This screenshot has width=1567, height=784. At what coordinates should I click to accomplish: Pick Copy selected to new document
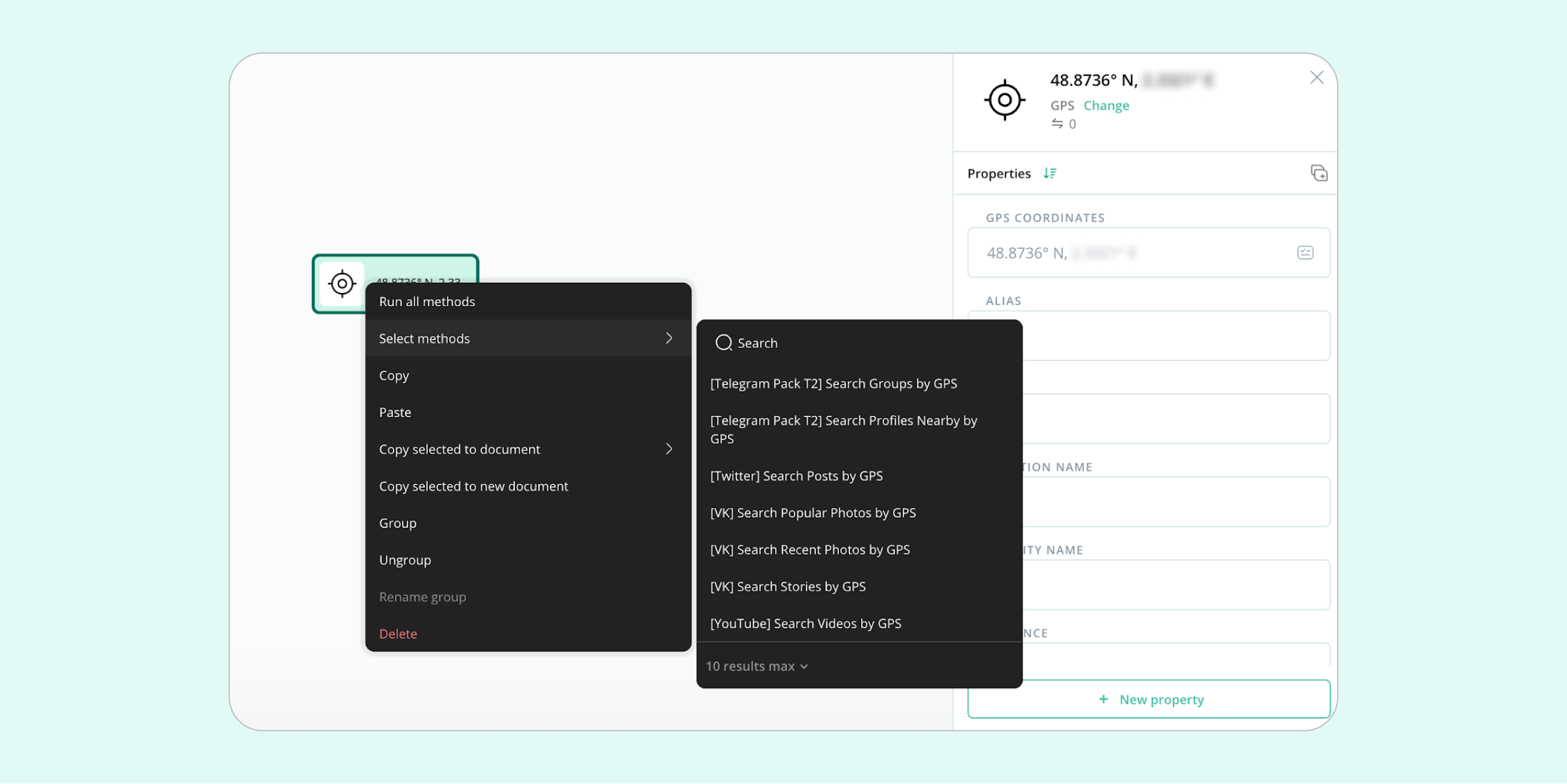click(x=473, y=486)
